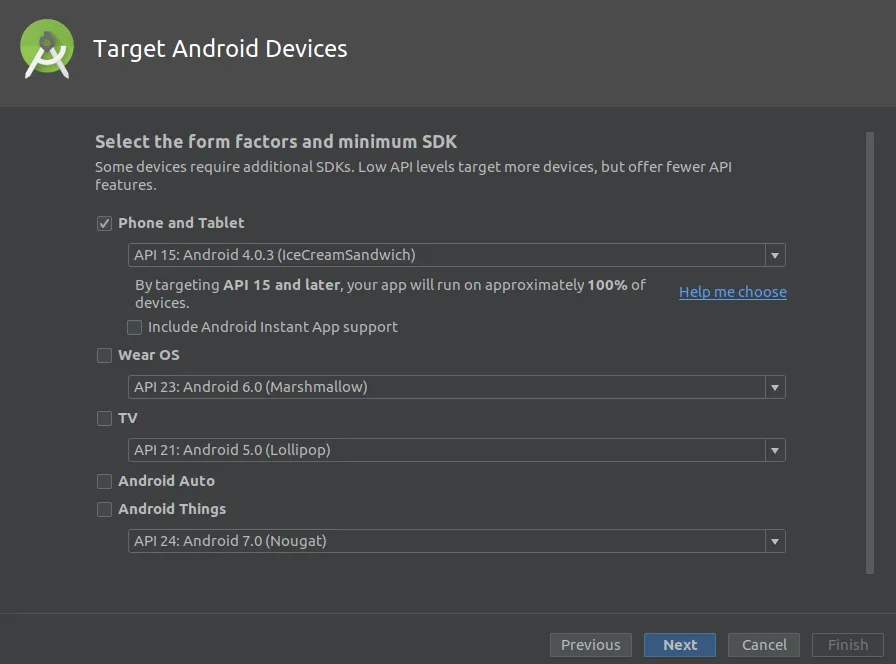This screenshot has width=896, height=664.
Task: Open the API 21 Lollipop dropdown
Action: [x=457, y=450]
